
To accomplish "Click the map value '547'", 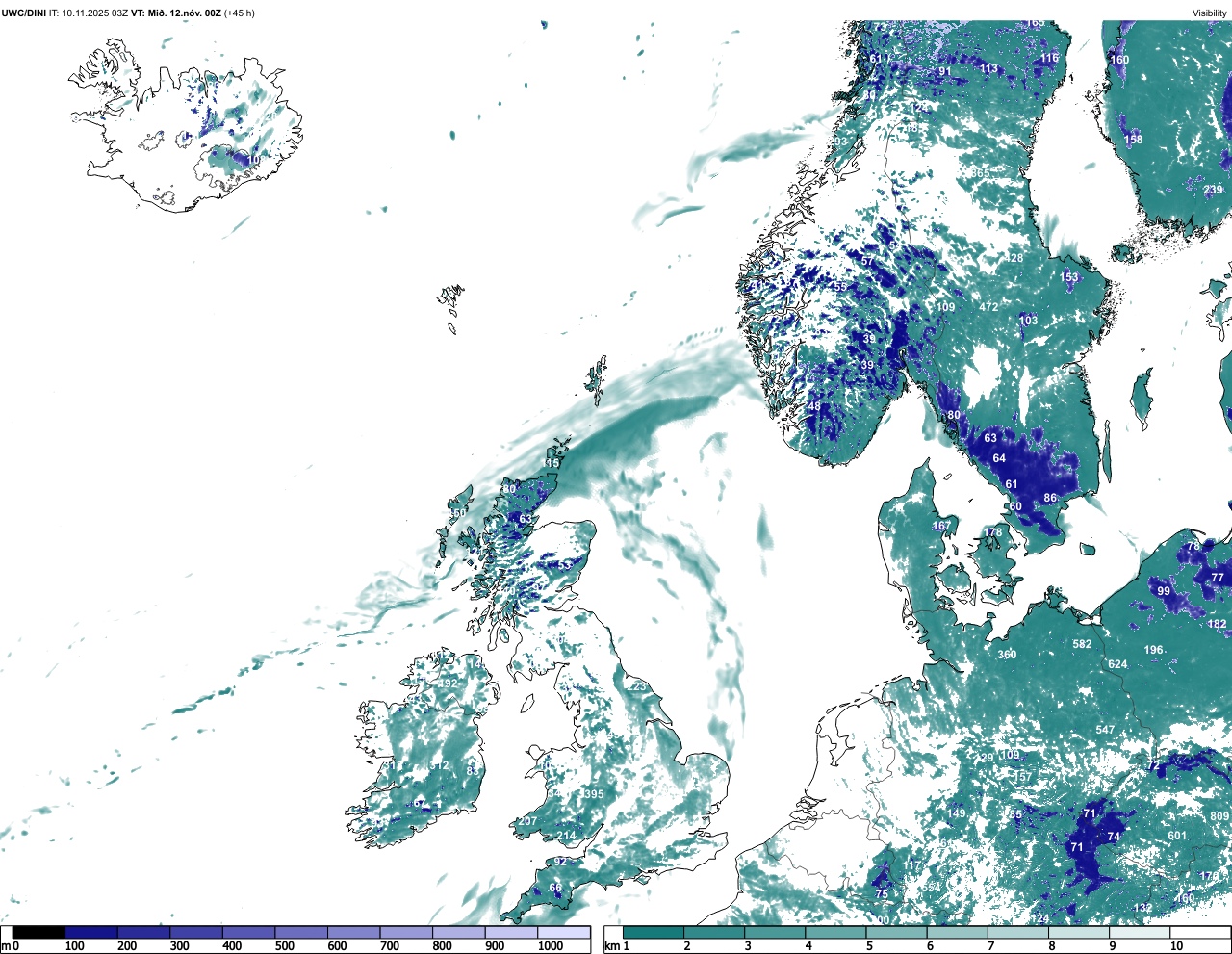I will [x=1105, y=730].
